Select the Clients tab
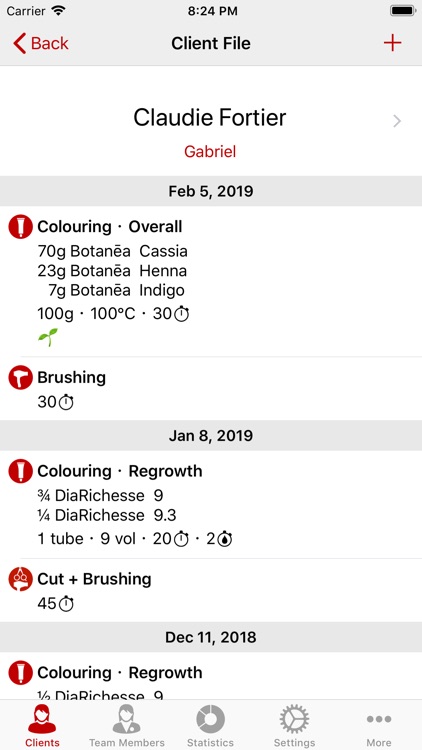Image resolution: width=422 pixels, height=750 pixels. (x=42, y=726)
